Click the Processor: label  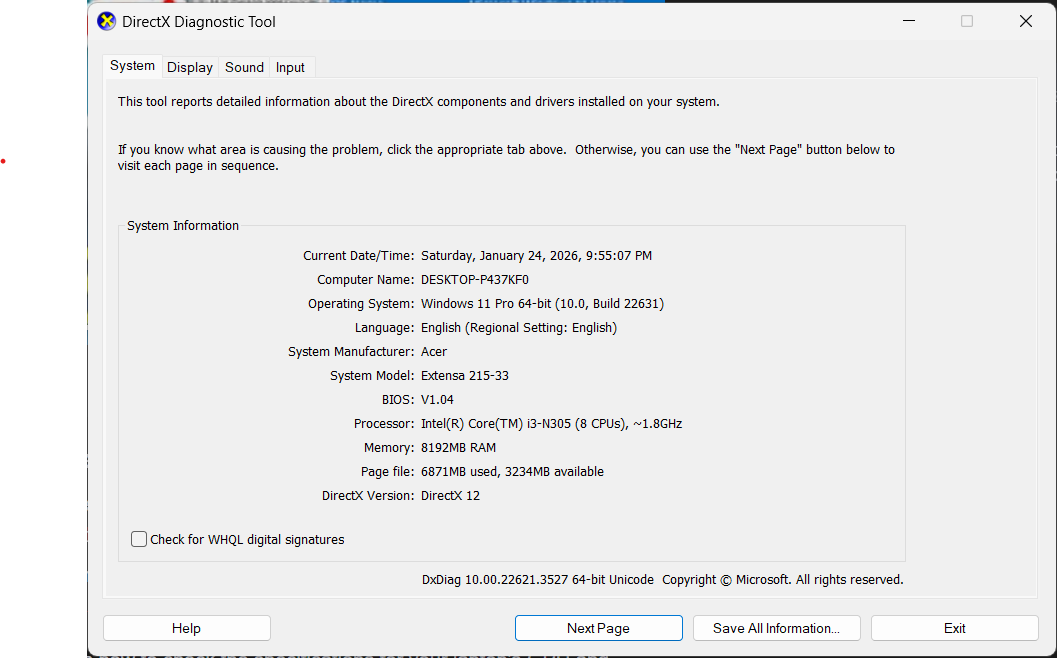coord(384,424)
